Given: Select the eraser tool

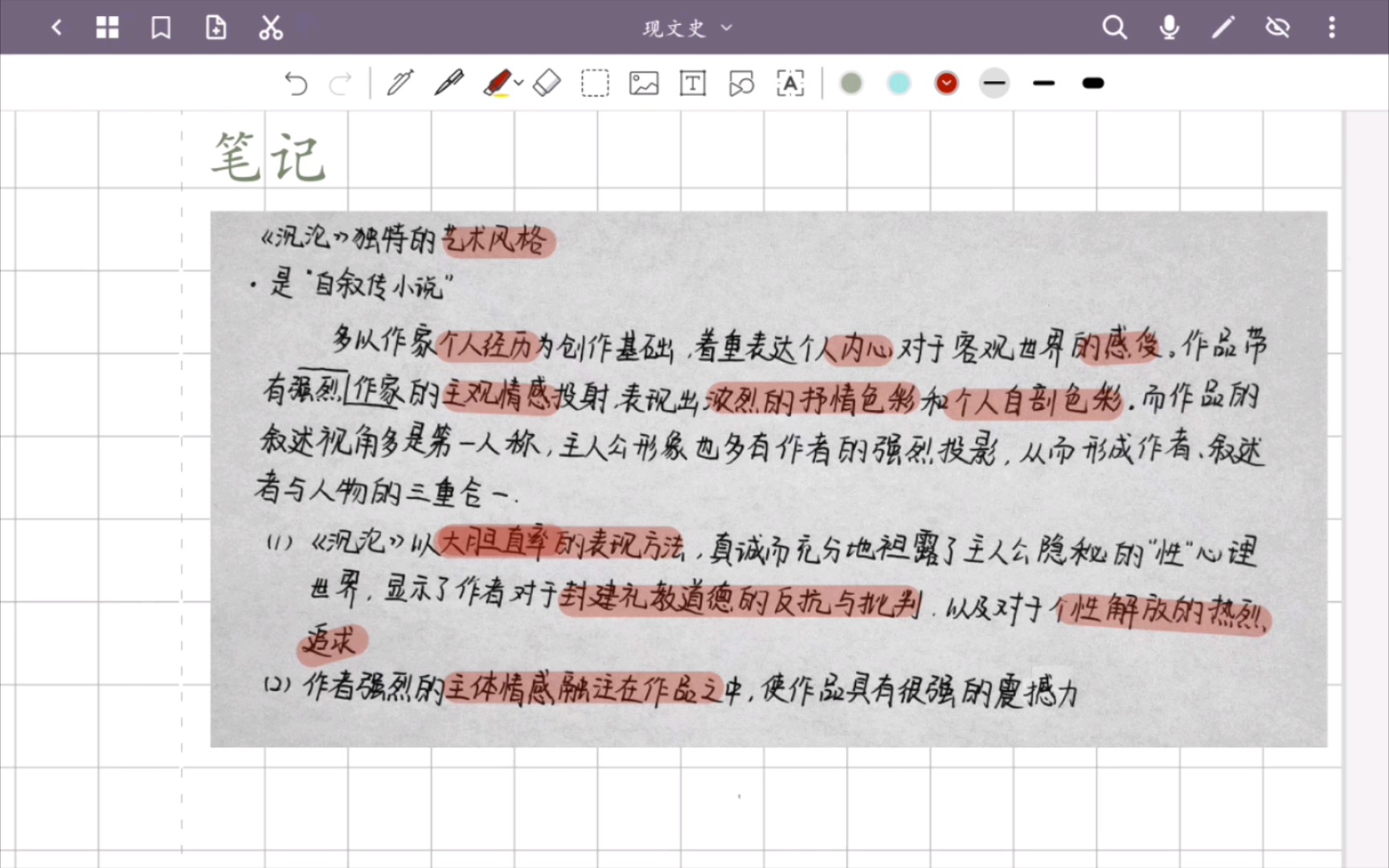Looking at the screenshot, I should [547, 83].
